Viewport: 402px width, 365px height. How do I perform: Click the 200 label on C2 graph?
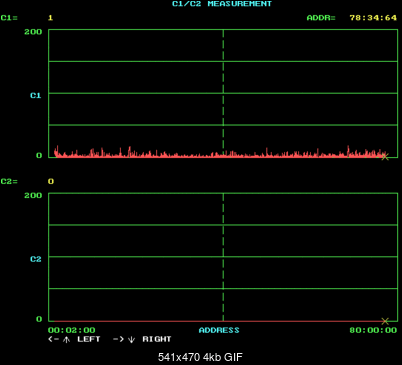(33, 196)
